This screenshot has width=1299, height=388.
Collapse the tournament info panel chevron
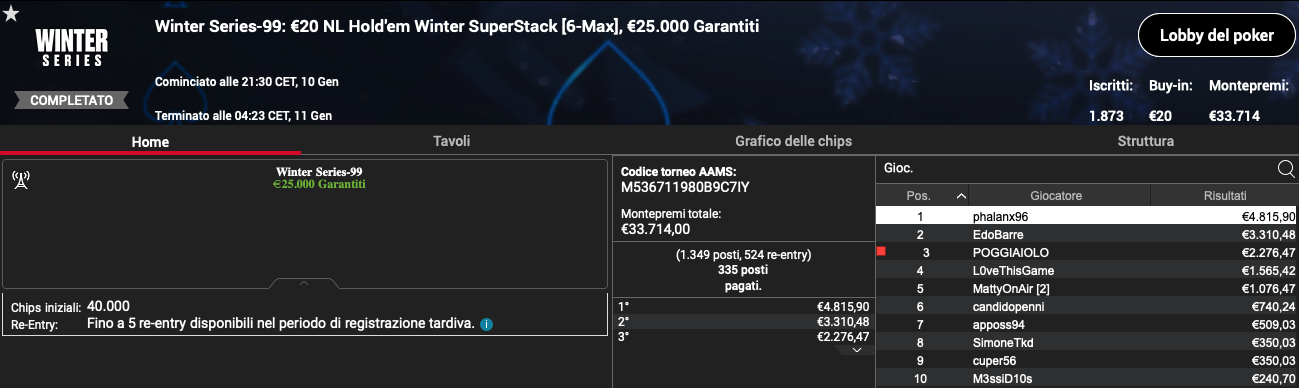tap(304, 284)
